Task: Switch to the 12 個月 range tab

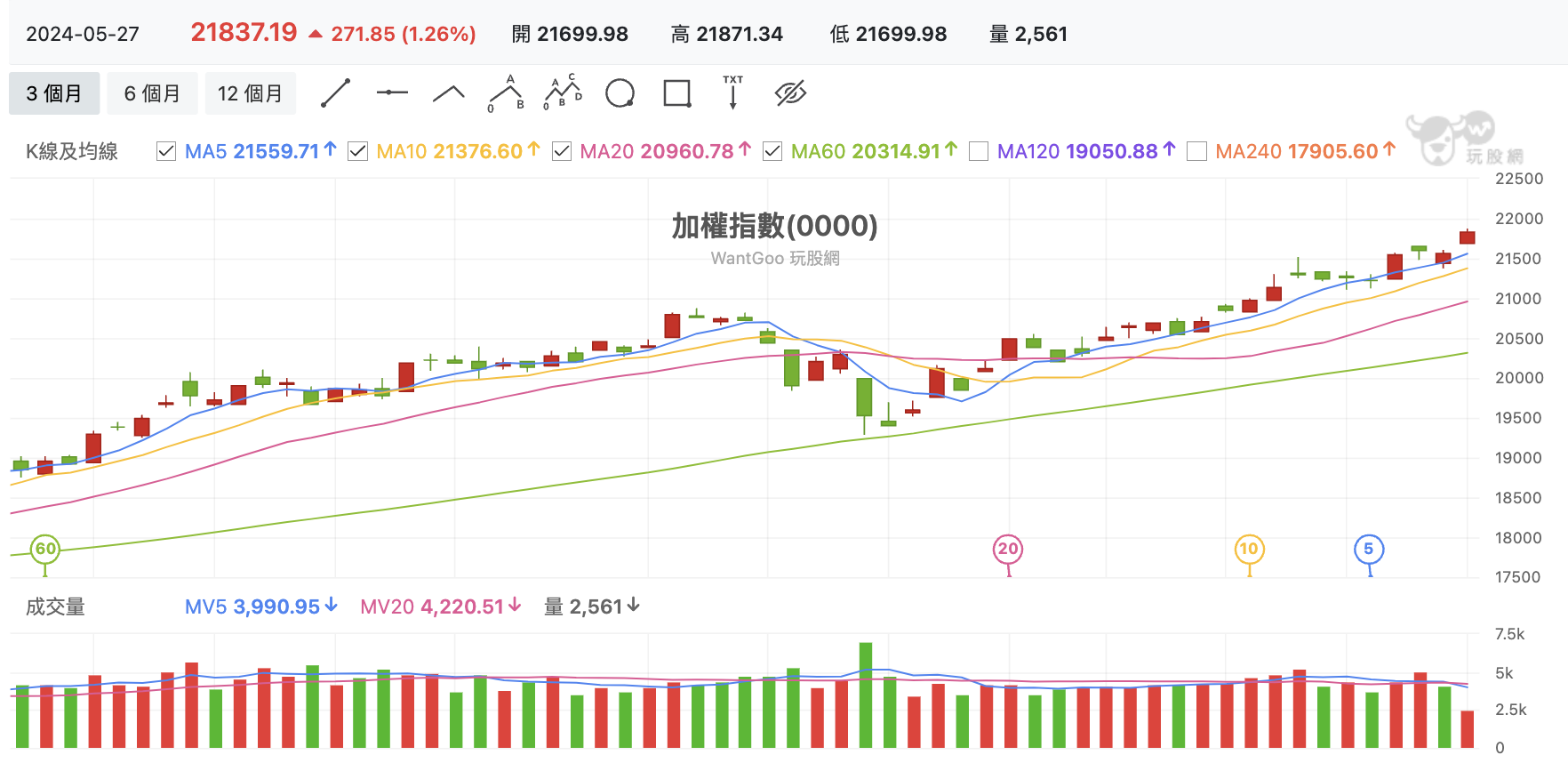Action: pos(251,93)
